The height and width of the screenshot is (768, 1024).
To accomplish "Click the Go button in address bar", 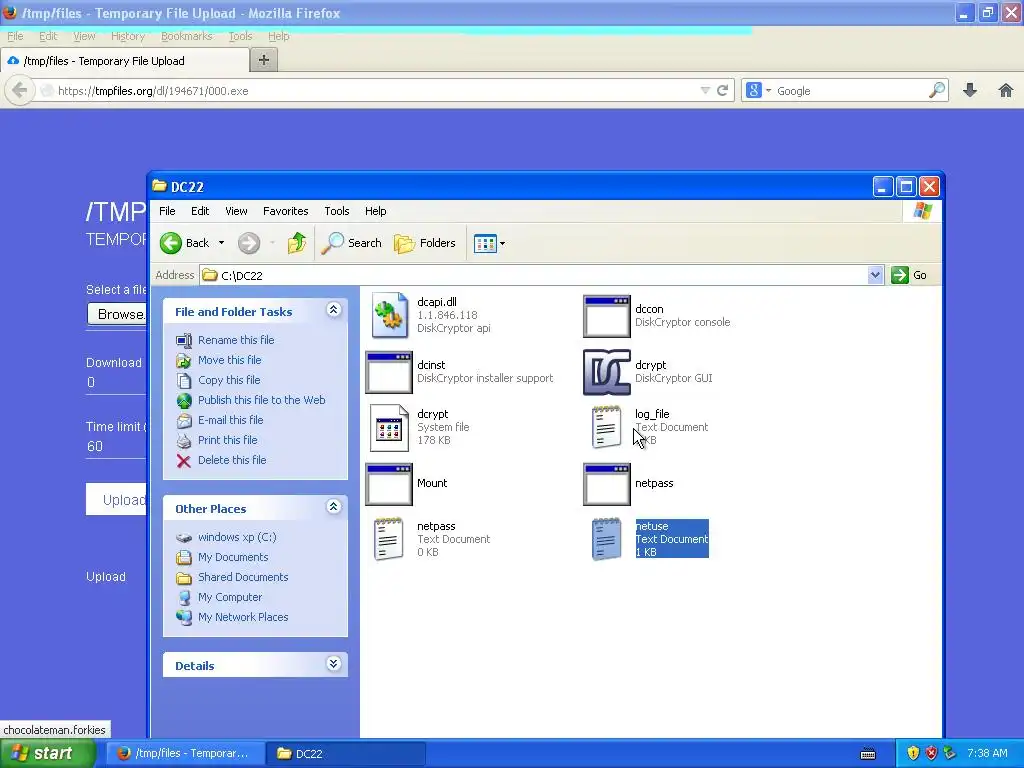I will pyautogui.click(x=910, y=275).
